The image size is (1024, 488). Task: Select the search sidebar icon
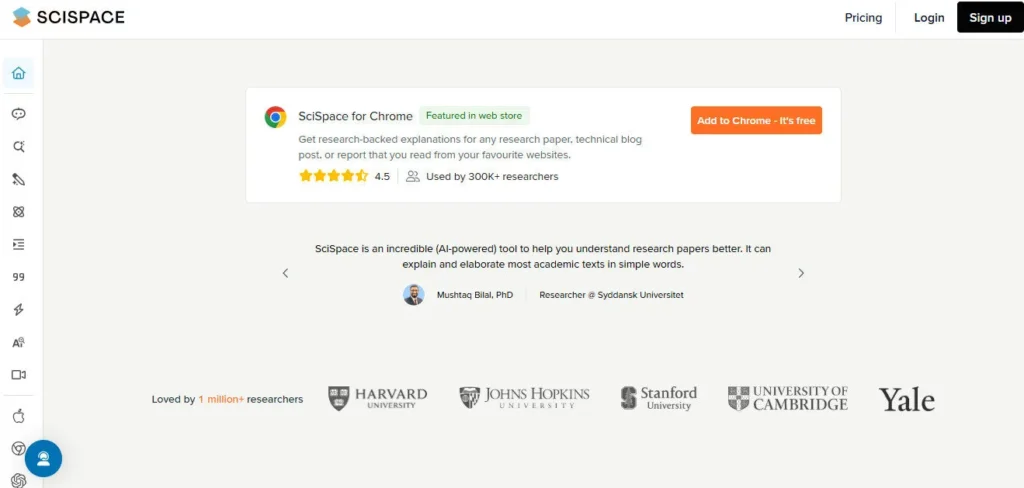[18, 147]
